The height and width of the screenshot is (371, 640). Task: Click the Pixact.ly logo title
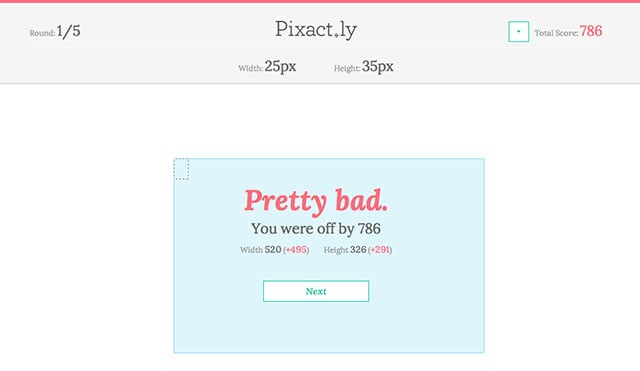point(316,30)
